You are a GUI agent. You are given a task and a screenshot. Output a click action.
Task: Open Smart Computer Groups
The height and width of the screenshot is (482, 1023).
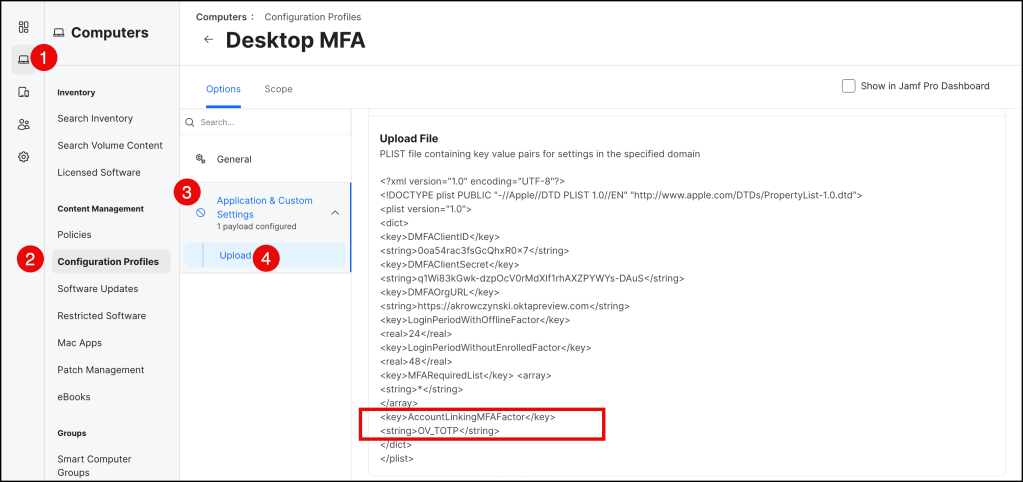tap(88, 465)
